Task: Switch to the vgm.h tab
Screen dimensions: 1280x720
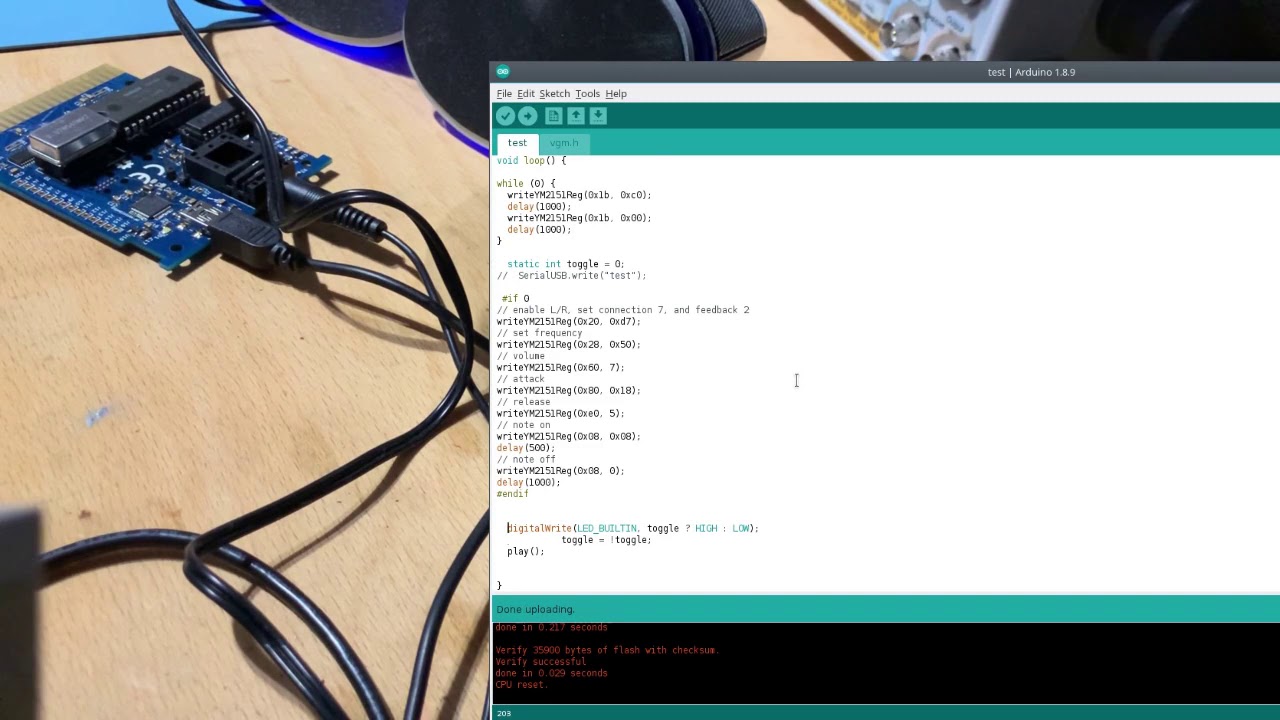Action: (564, 143)
